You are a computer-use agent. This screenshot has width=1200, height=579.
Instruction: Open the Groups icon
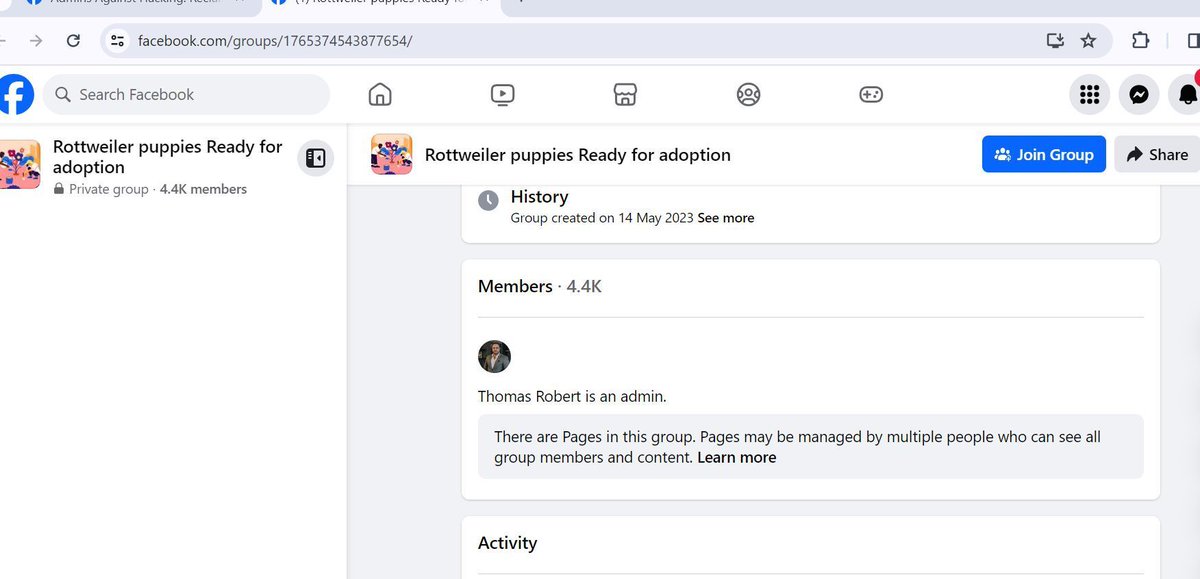pyautogui.click(x=747, y=94)
